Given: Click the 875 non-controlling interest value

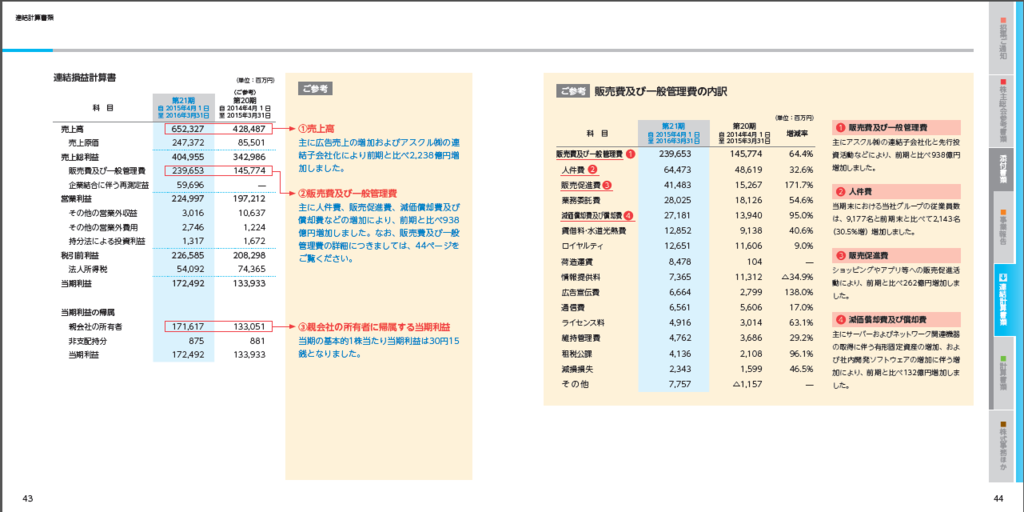Looking at the screenshot, I should [197, 340].
